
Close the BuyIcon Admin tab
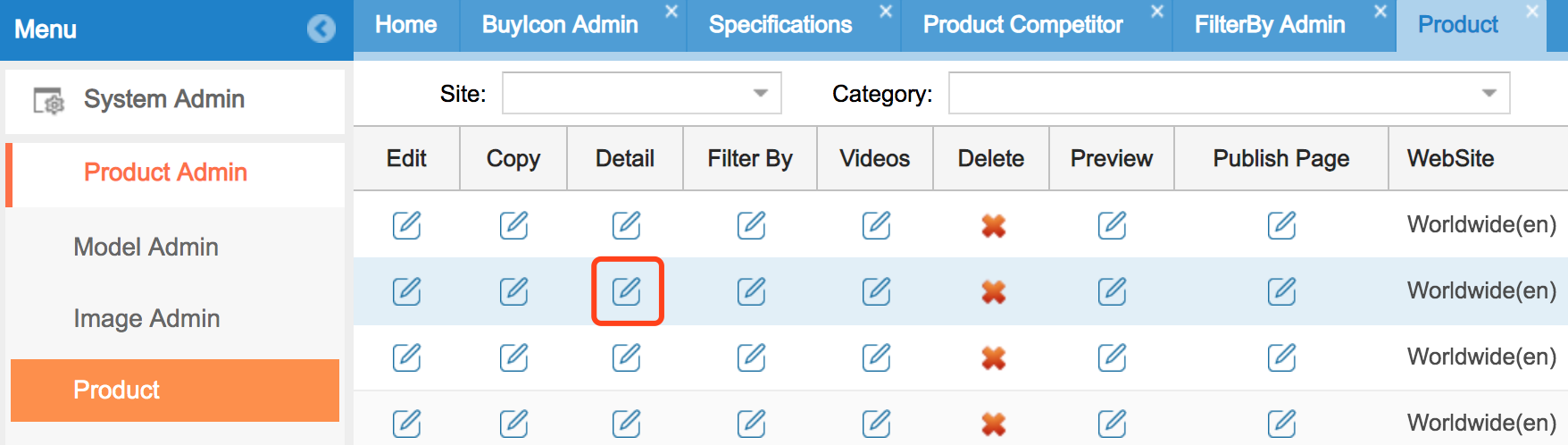point(671,12)
